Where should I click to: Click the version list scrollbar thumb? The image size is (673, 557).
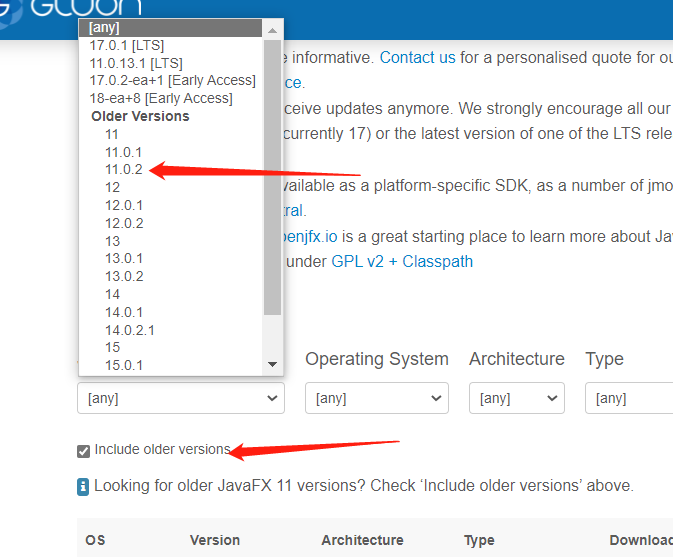click(272, 177)
